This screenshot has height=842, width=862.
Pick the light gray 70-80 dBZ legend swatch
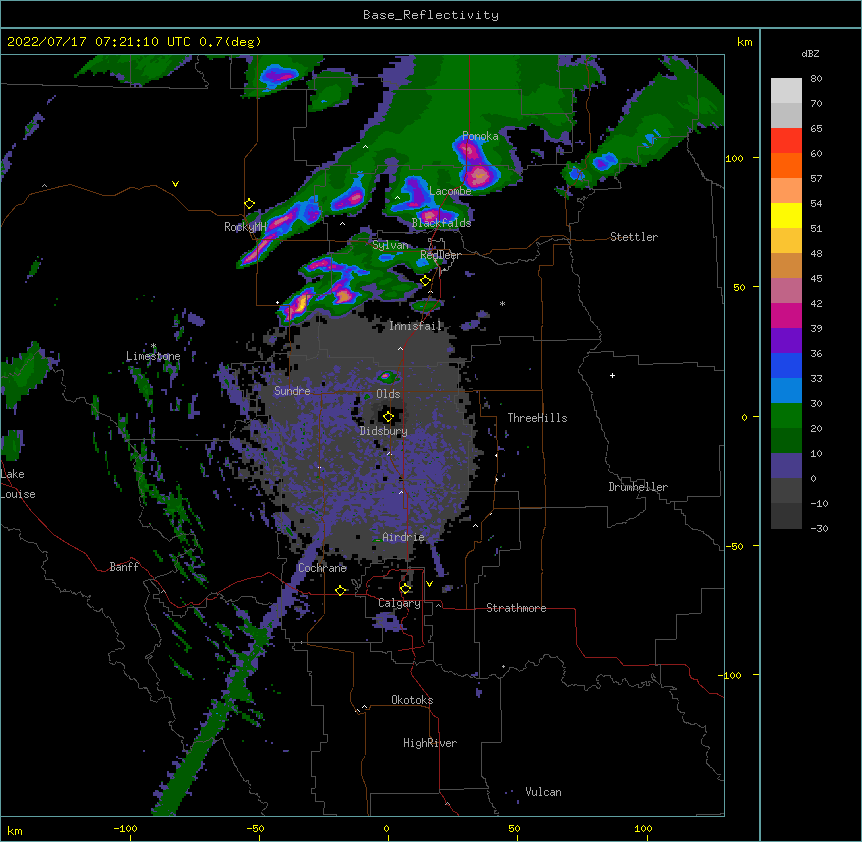pos(786,91)
